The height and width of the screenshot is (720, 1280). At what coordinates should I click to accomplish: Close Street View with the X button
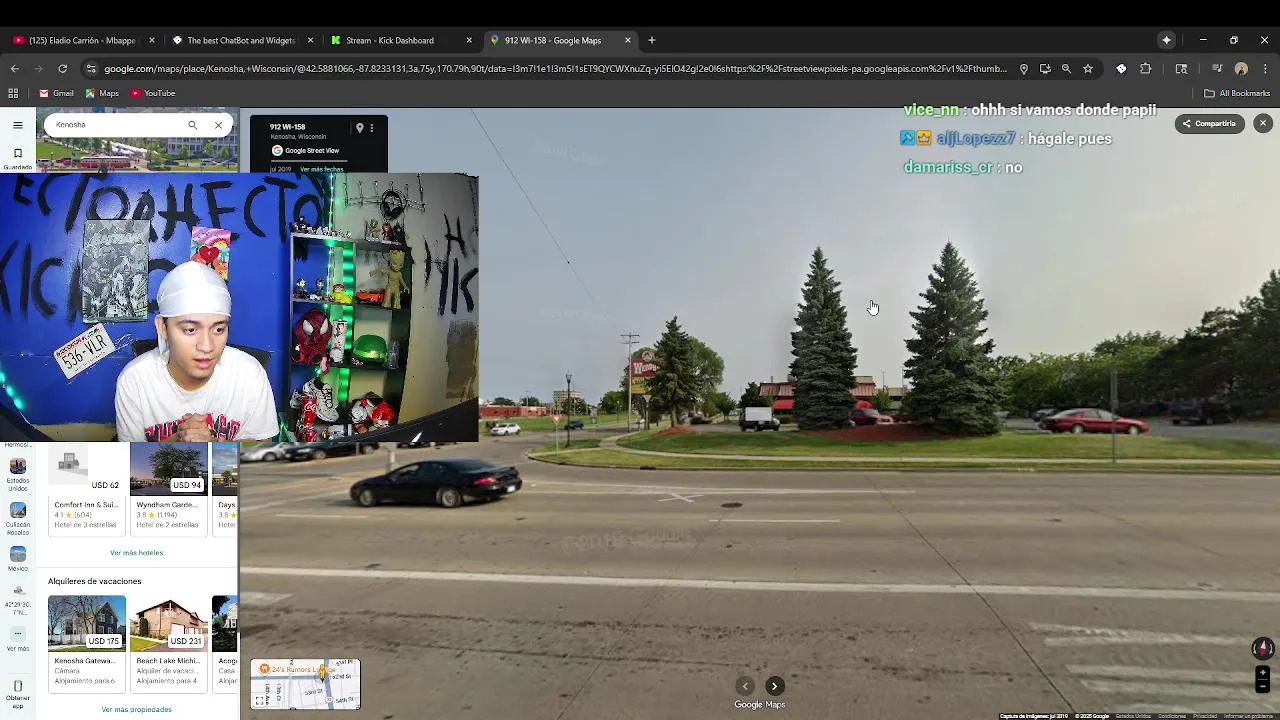(x=1263, y=123)
